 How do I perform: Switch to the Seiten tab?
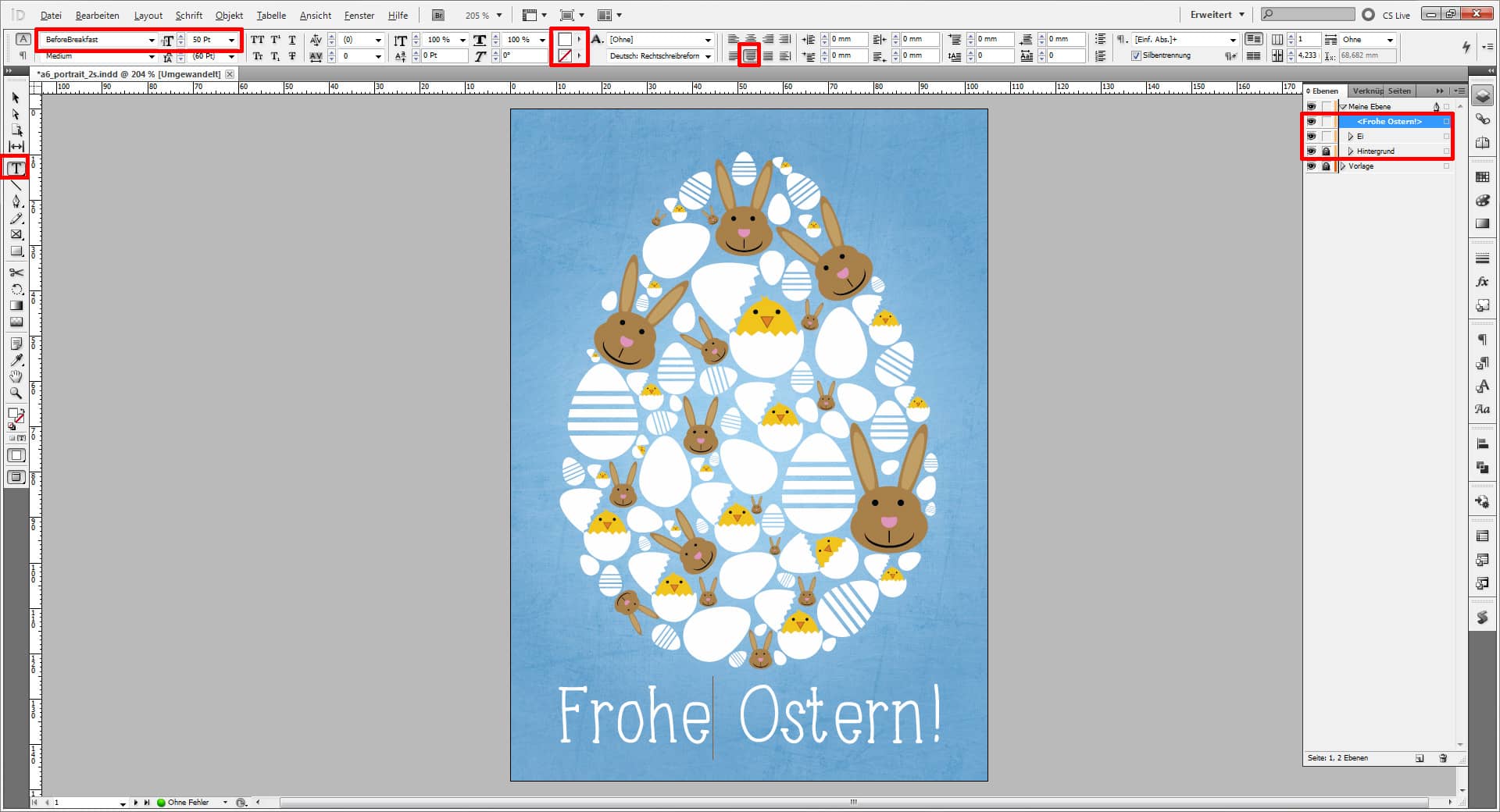(x=1399, y=91)
